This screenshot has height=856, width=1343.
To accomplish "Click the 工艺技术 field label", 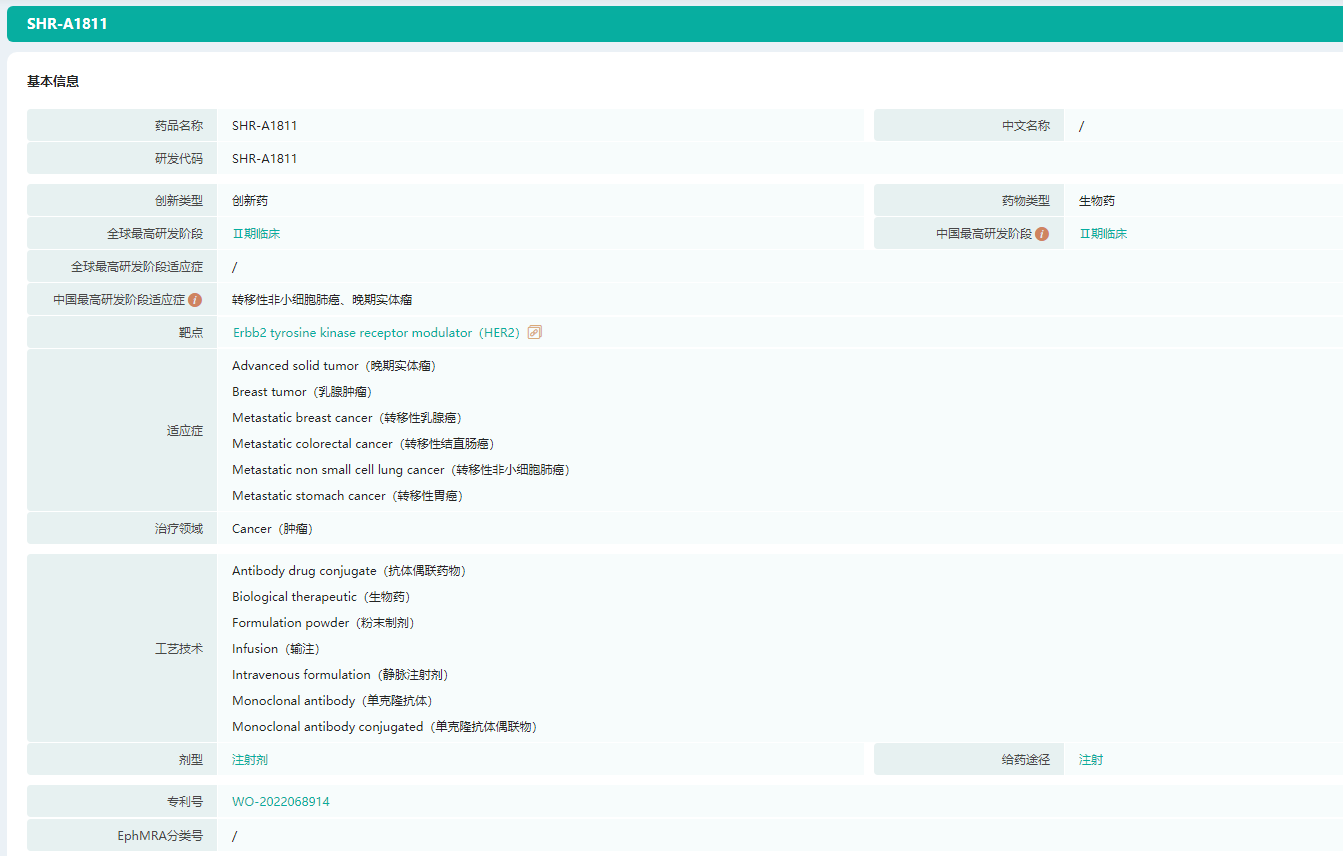I will tap(179, 649).
